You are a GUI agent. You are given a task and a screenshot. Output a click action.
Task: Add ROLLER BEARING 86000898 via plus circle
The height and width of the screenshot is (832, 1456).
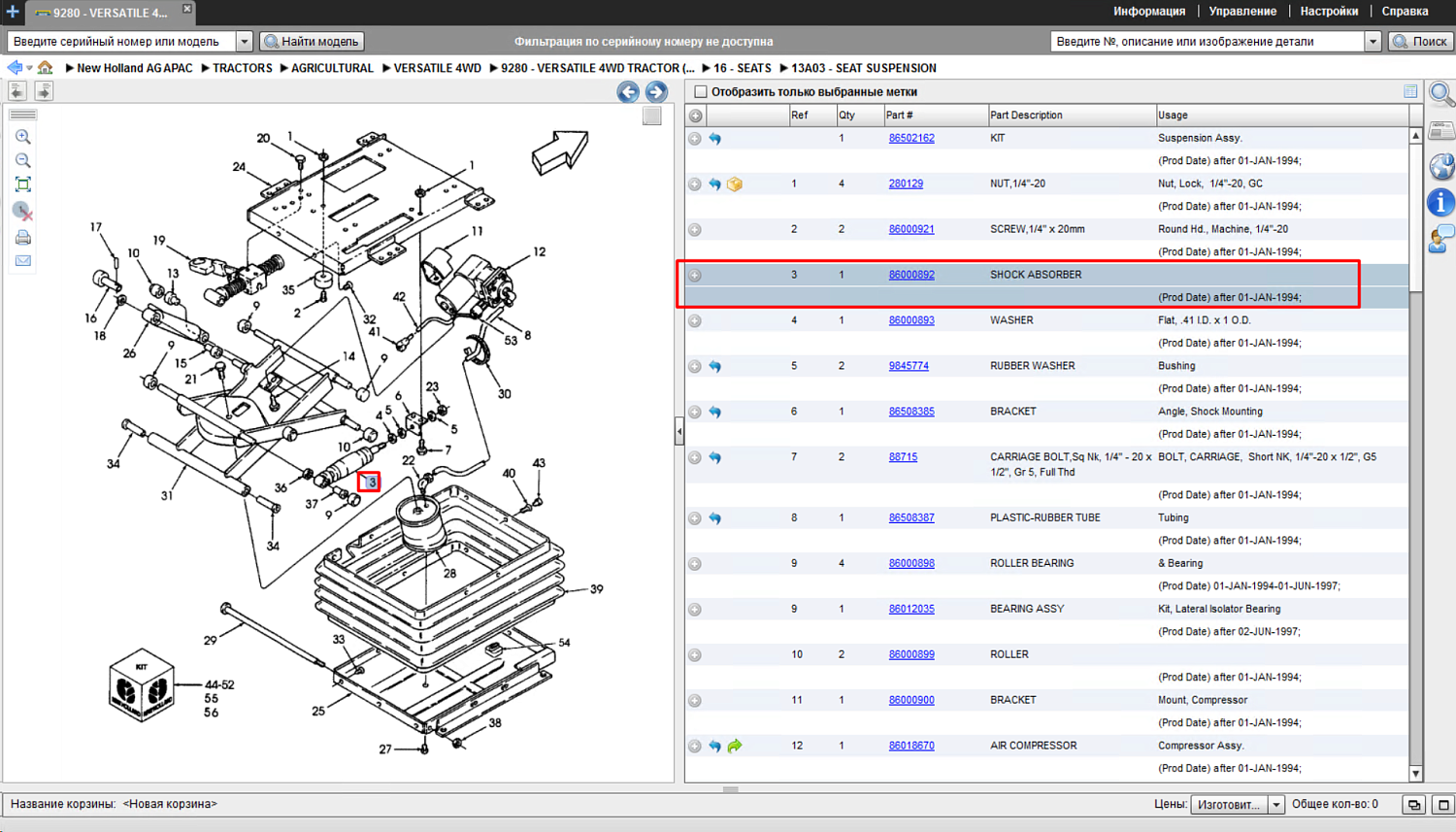[695, 564]
